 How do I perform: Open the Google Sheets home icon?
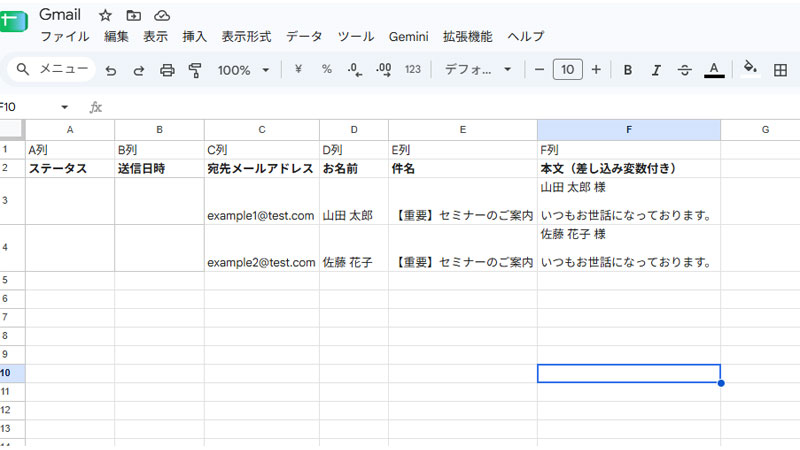(x=12, y=21)
